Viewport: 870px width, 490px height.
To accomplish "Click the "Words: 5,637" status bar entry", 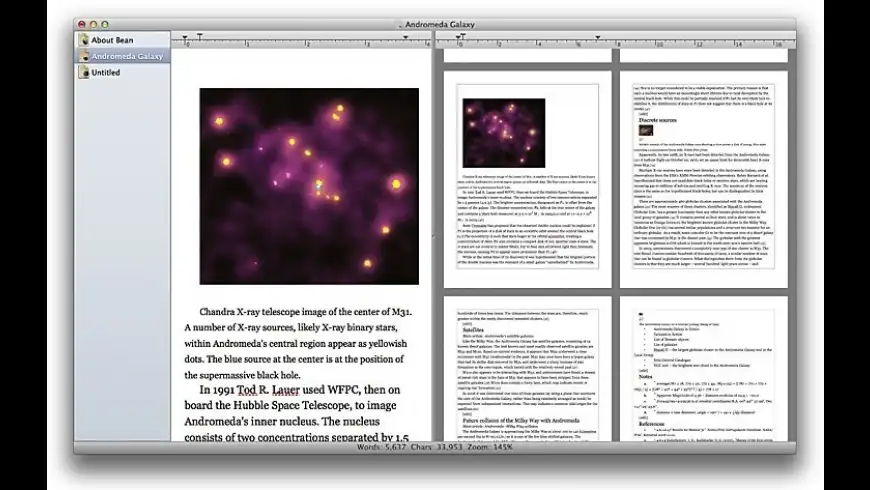I will (x=381, y=447).
